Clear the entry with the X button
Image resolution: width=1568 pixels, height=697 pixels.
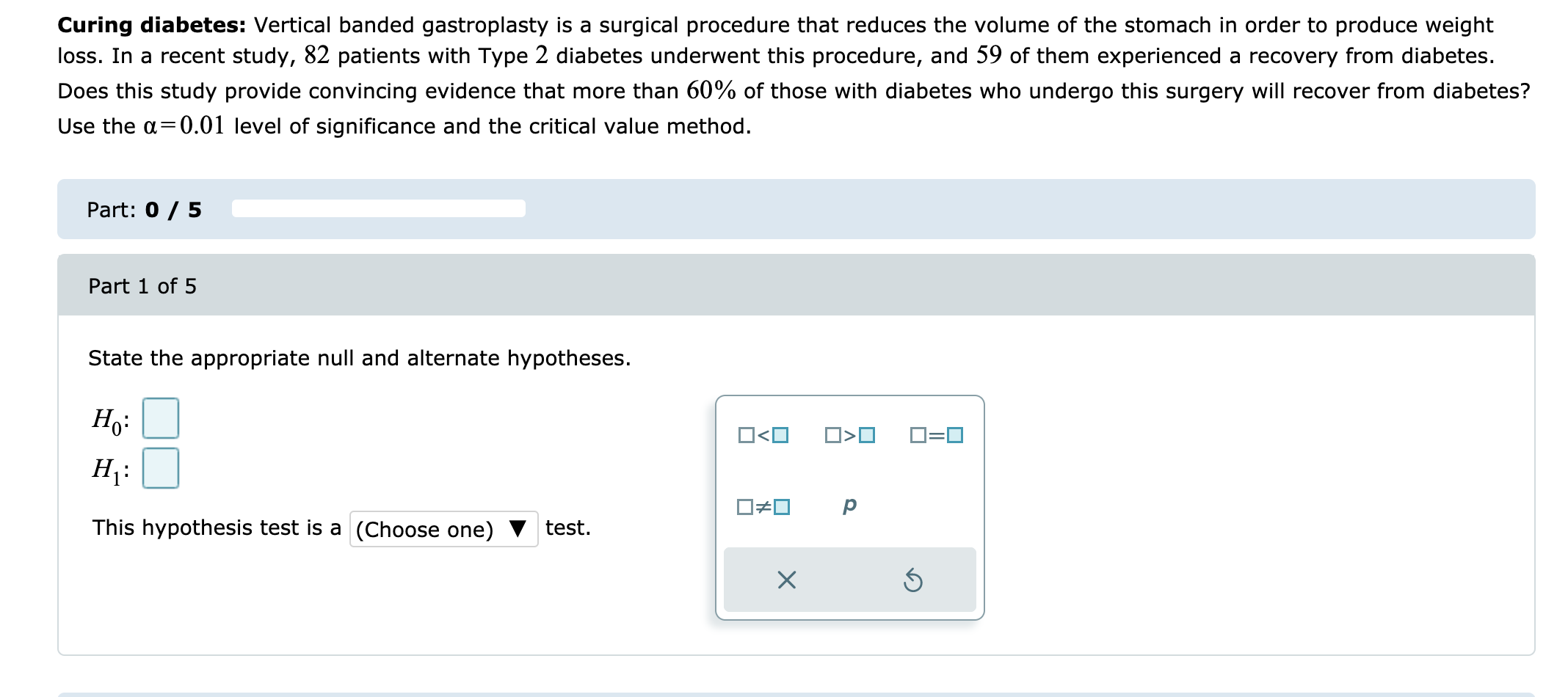786,580
